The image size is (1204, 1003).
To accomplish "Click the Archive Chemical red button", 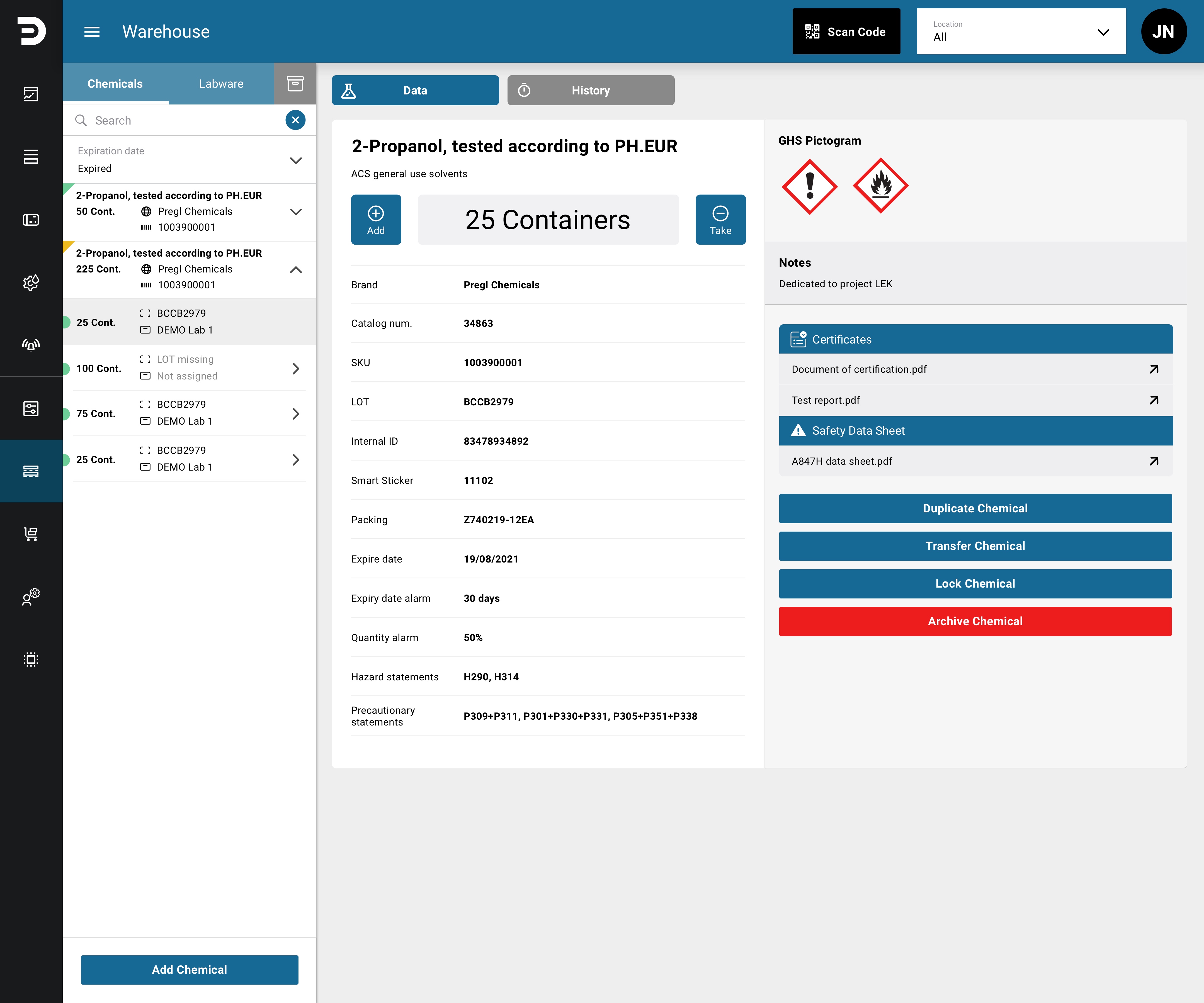I will 975,621.
